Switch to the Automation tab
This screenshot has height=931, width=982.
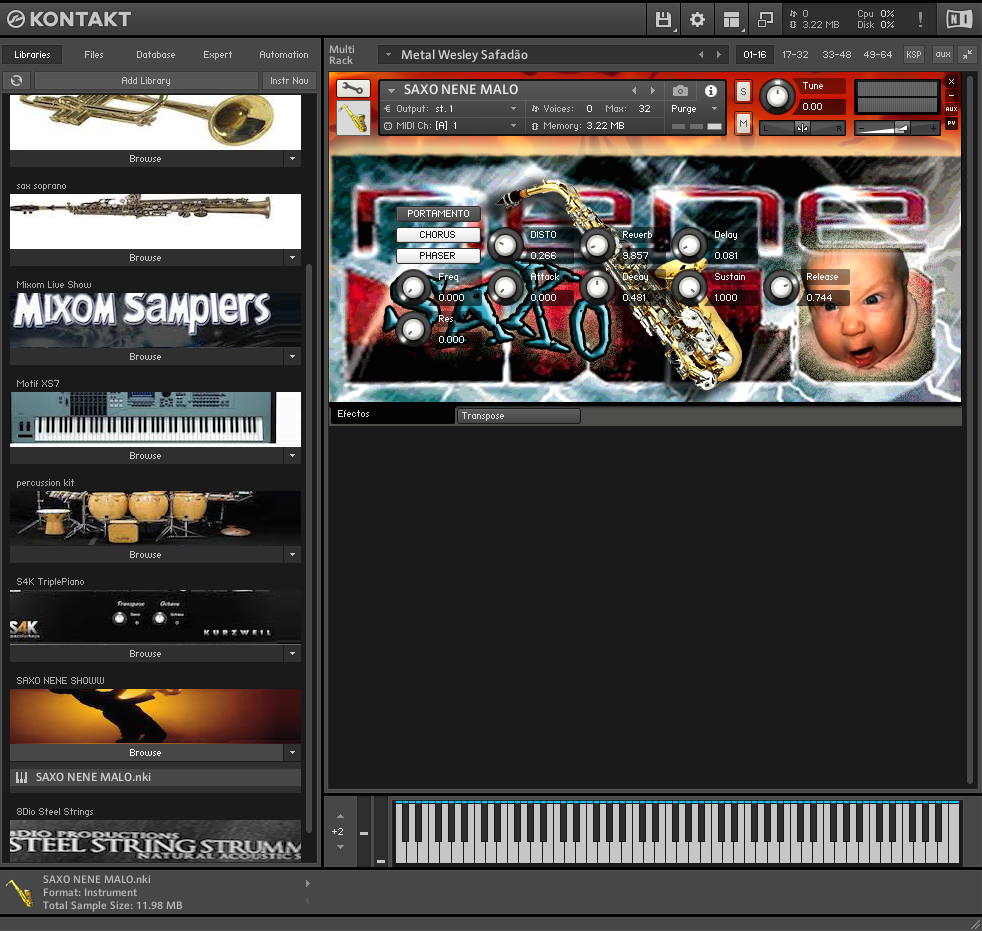click(284, 54)
